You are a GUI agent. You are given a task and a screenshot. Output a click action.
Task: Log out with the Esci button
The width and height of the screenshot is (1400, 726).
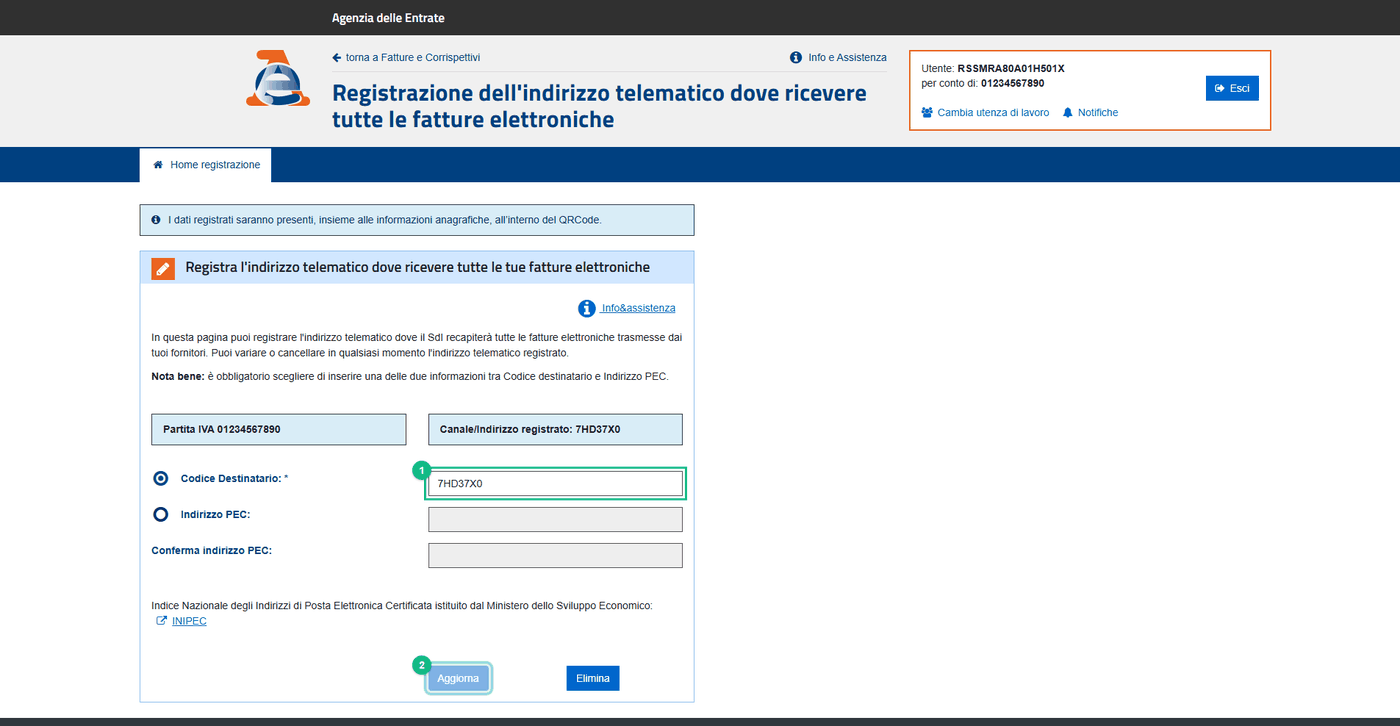[1232, 88]
